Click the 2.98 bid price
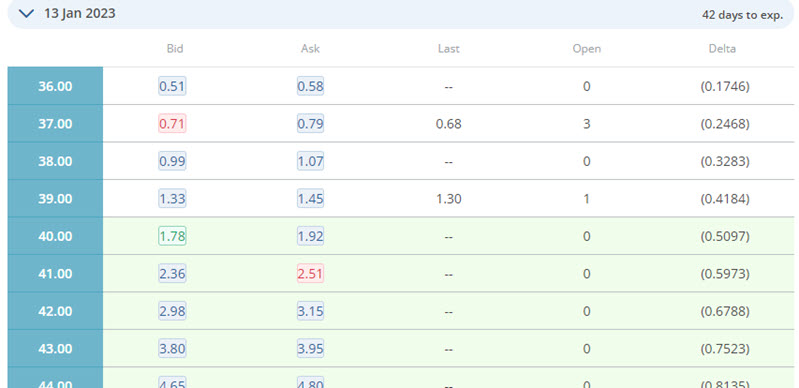 click(x=172, y=311)
